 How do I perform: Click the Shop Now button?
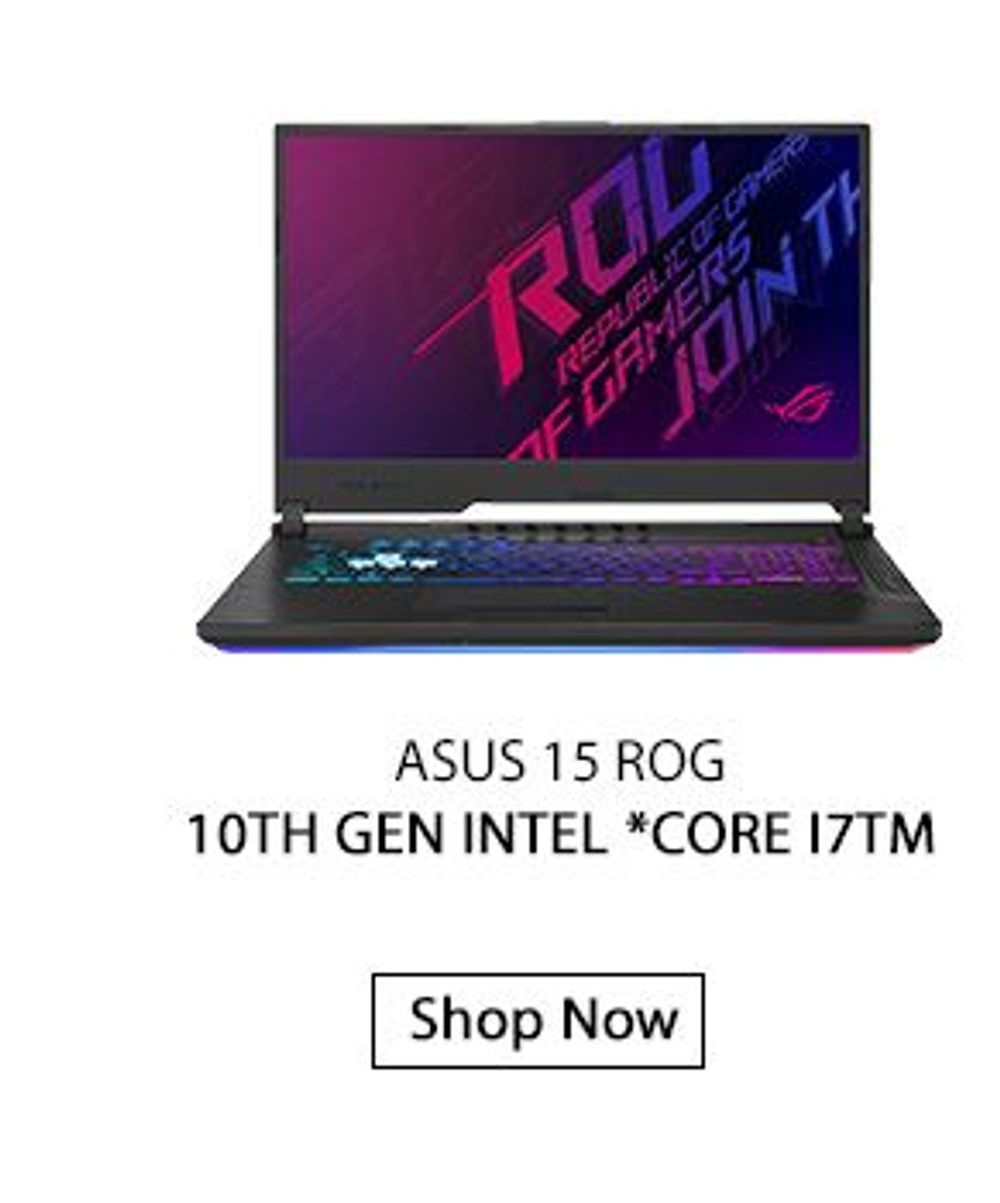click(x=538, y=1020)
